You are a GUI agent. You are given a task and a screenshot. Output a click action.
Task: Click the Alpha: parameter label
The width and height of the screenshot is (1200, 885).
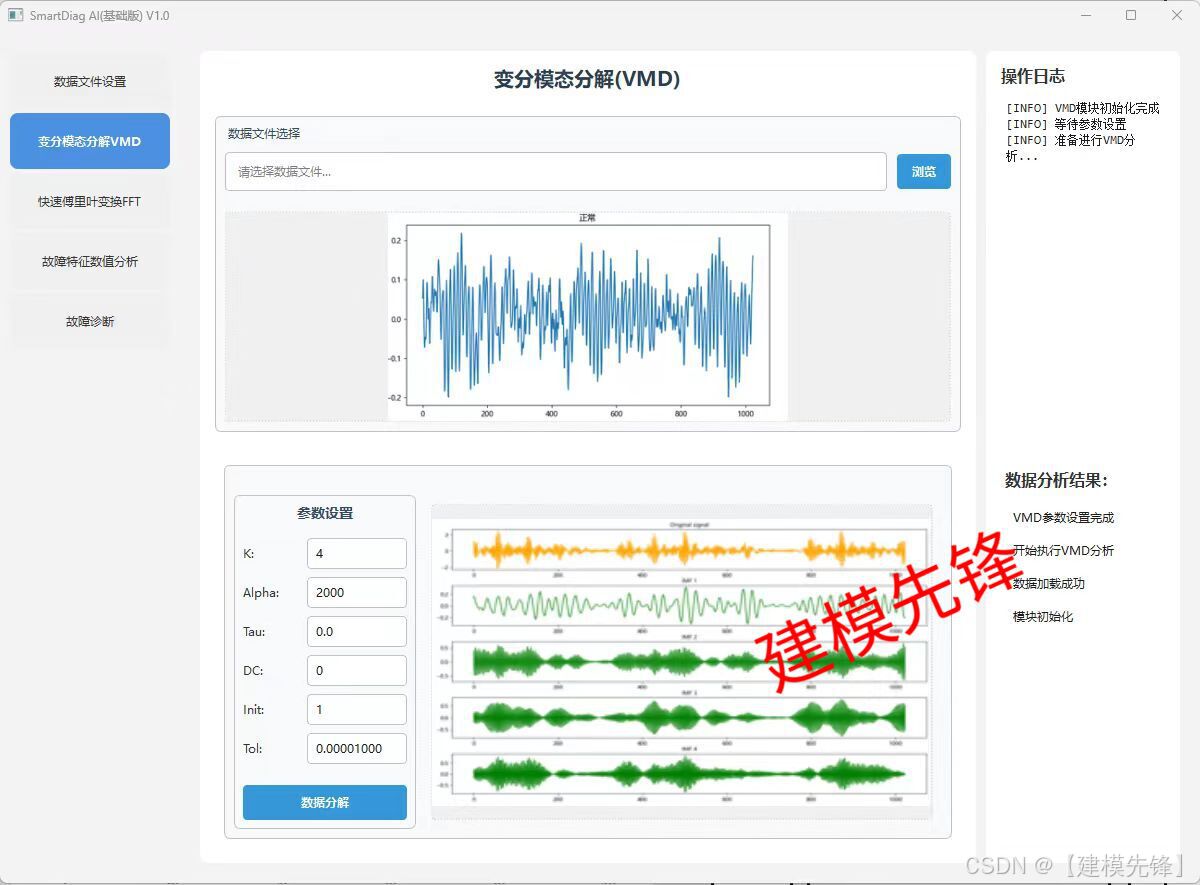pos(261,592)
